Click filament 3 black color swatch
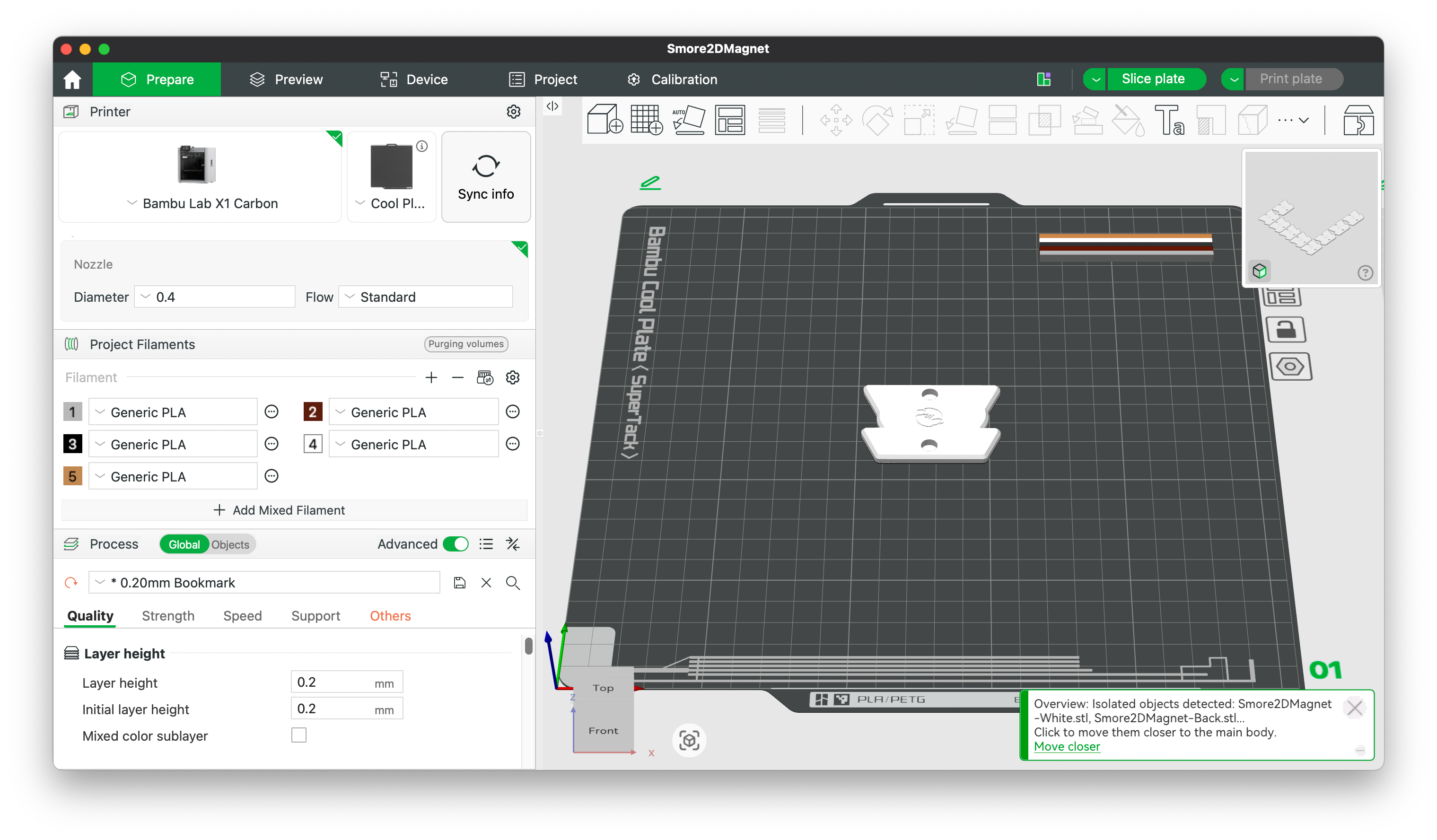This screenshot has width=1437, height=840. tap(72, 444)
